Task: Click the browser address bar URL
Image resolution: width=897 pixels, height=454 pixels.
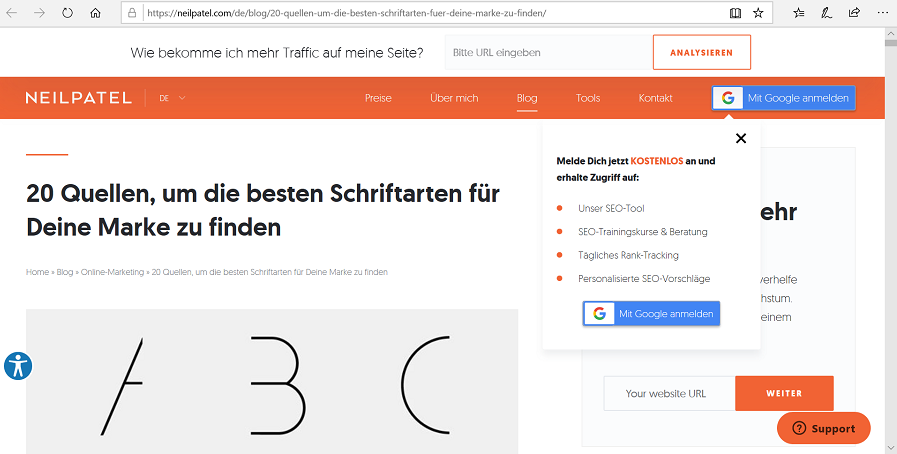Action: click(x=347, y=13)
